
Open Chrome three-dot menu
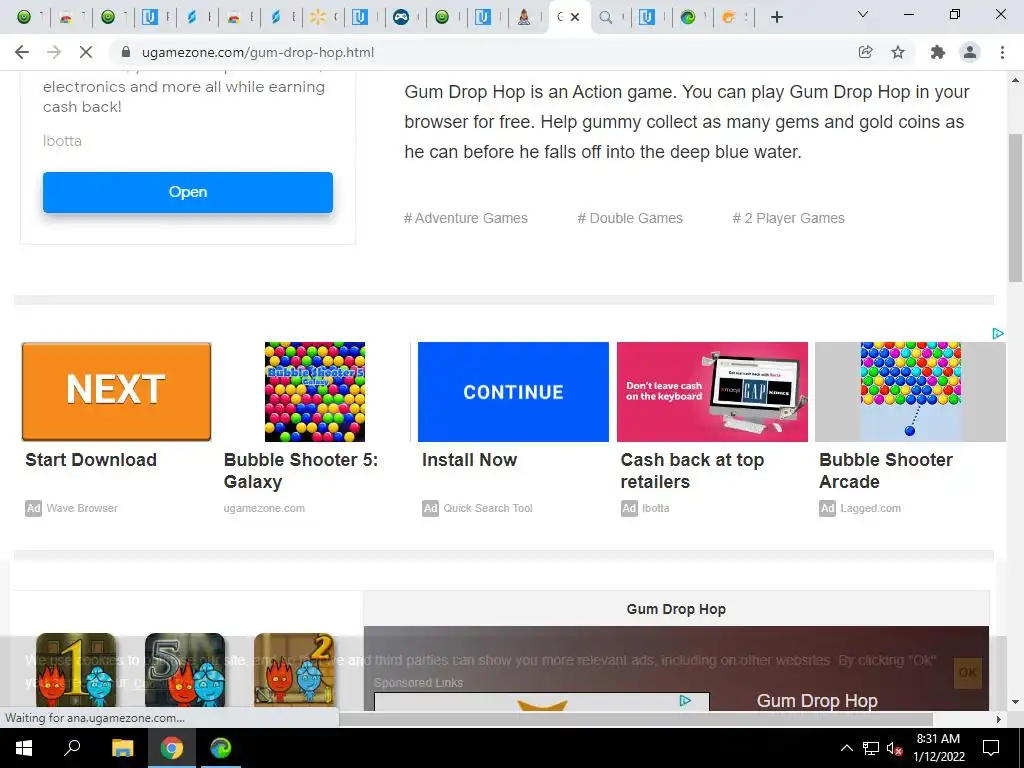pos(1002,52)
